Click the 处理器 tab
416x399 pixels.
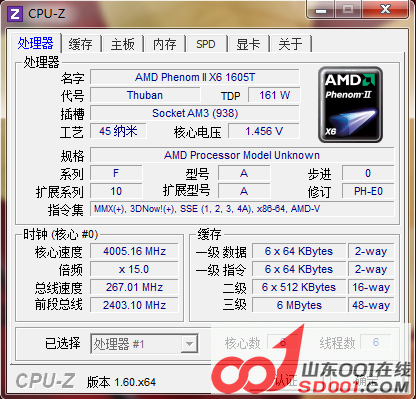coord(36,43)
